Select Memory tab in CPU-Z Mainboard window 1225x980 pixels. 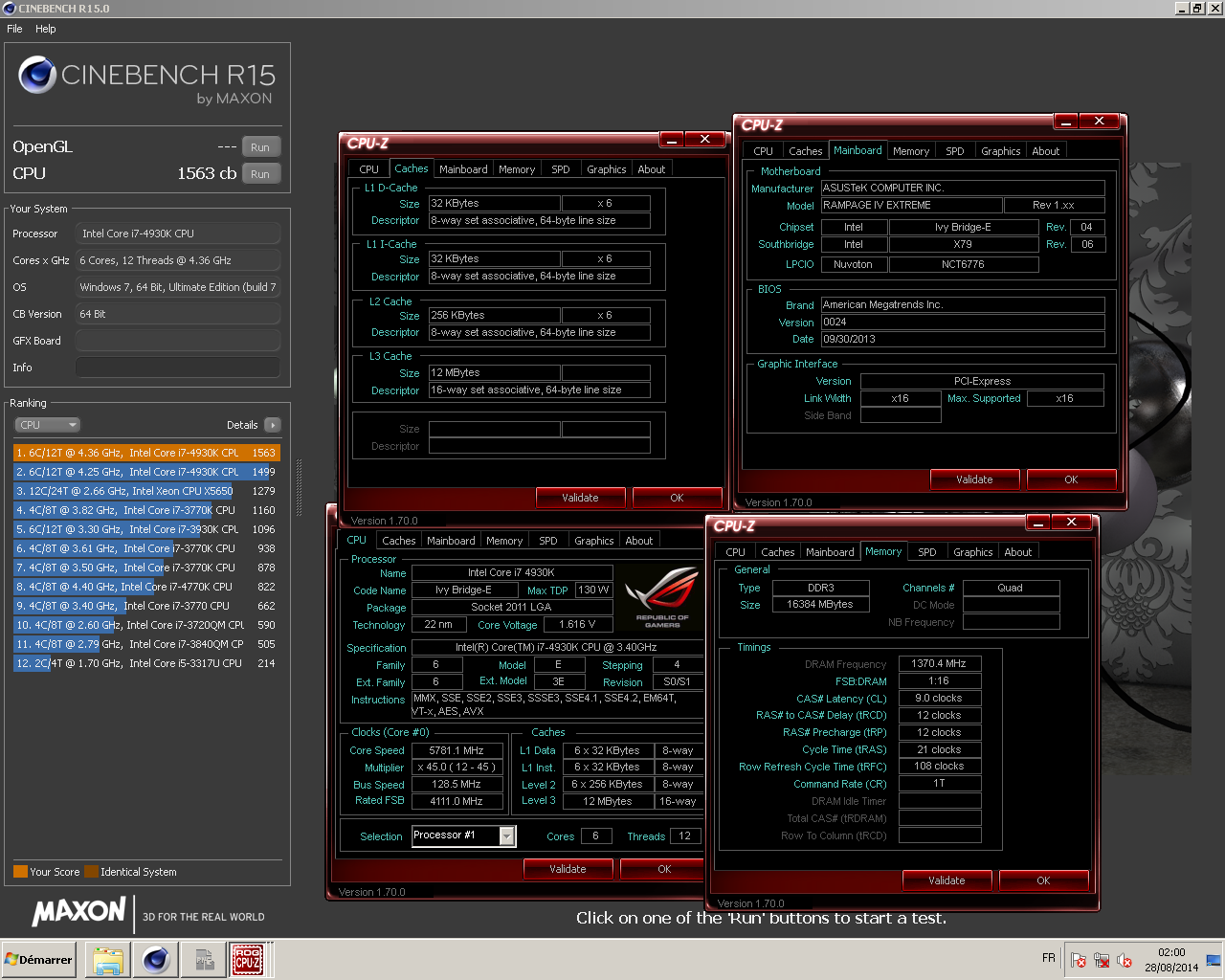click(911, 151)
